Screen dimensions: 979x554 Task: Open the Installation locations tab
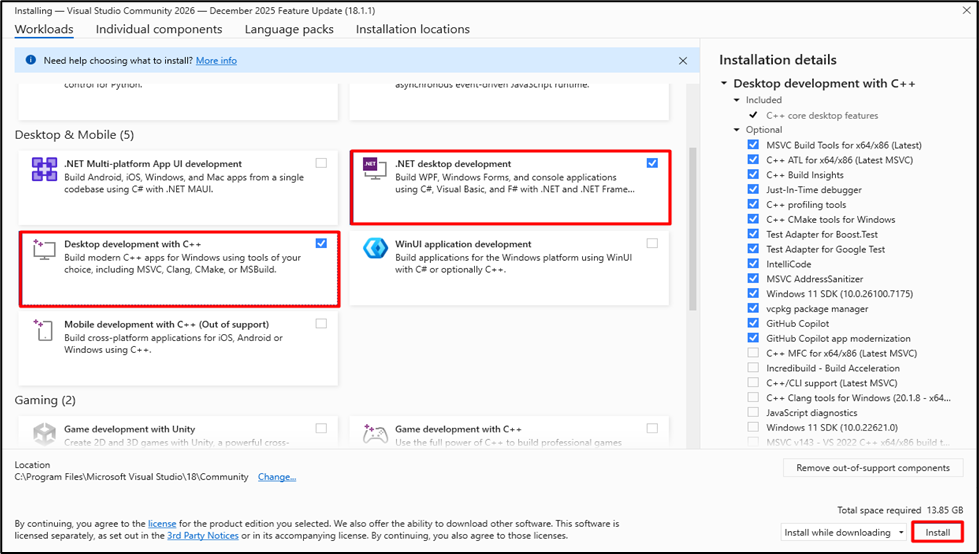click(413, 29)
